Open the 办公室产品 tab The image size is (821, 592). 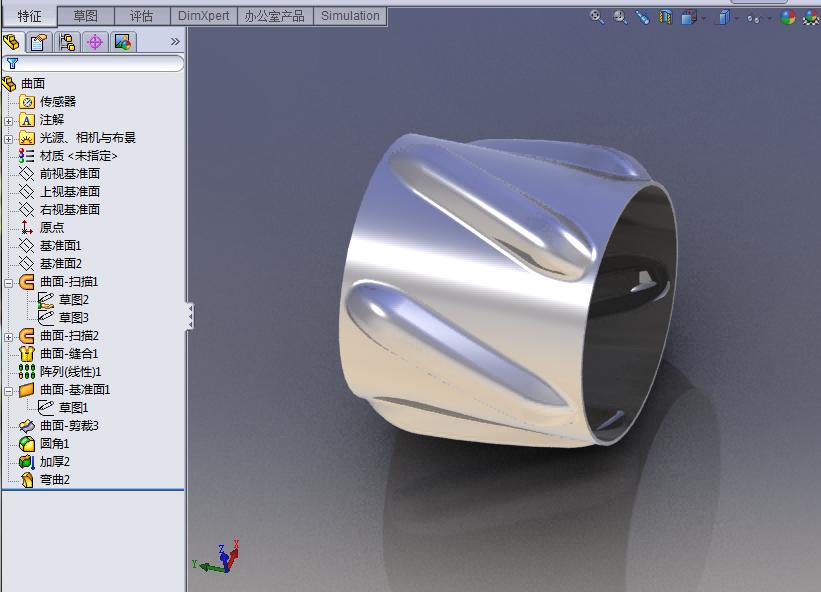(275, 16)
